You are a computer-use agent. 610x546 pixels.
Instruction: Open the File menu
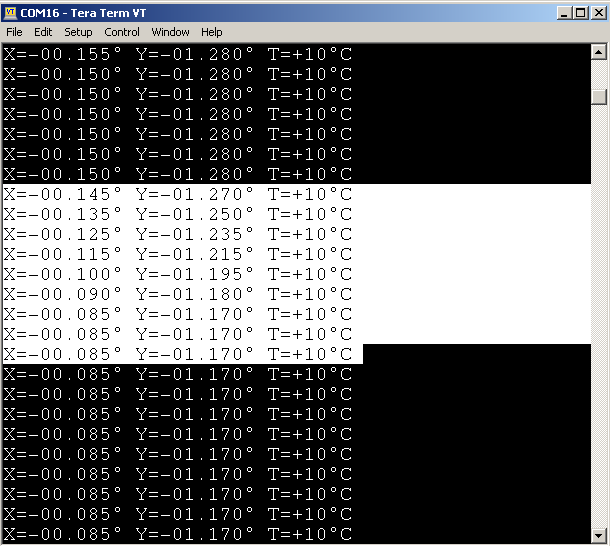click(14, 32)
